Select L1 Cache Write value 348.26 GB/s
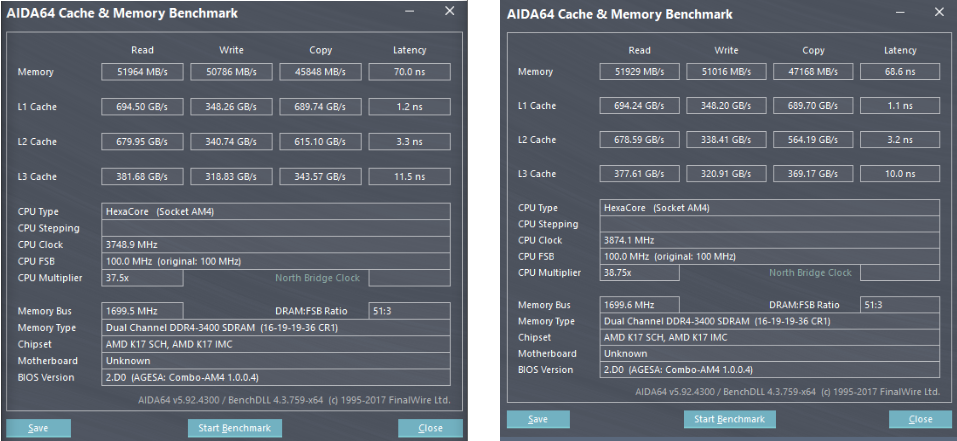This screenshot has width=957, height=441. 231,107
